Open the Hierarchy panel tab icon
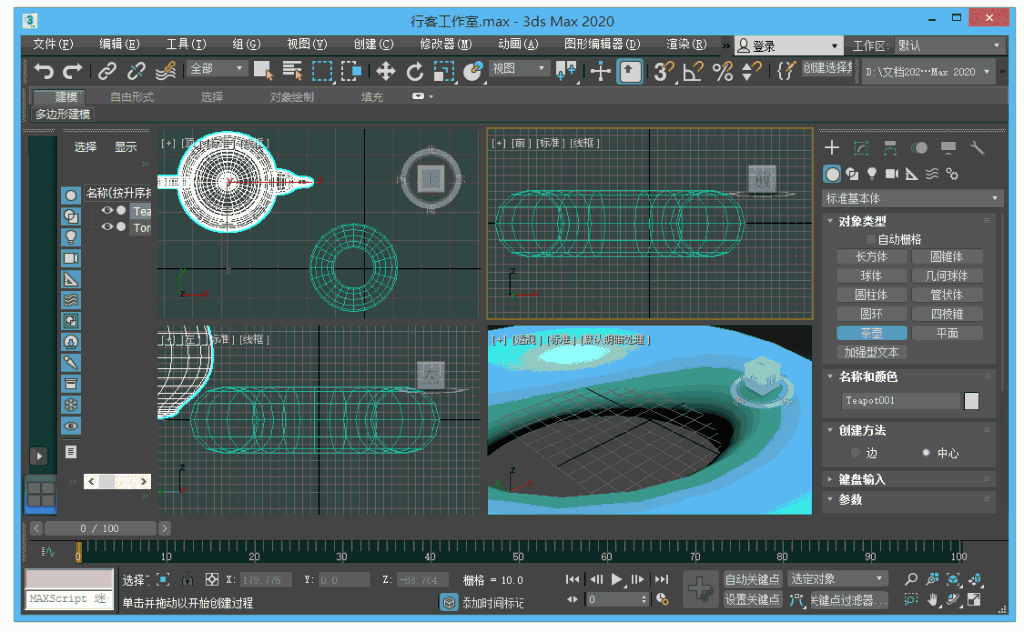Image resolution: width=1024 pixels, height=632 pixels. [x=890, y=148]
